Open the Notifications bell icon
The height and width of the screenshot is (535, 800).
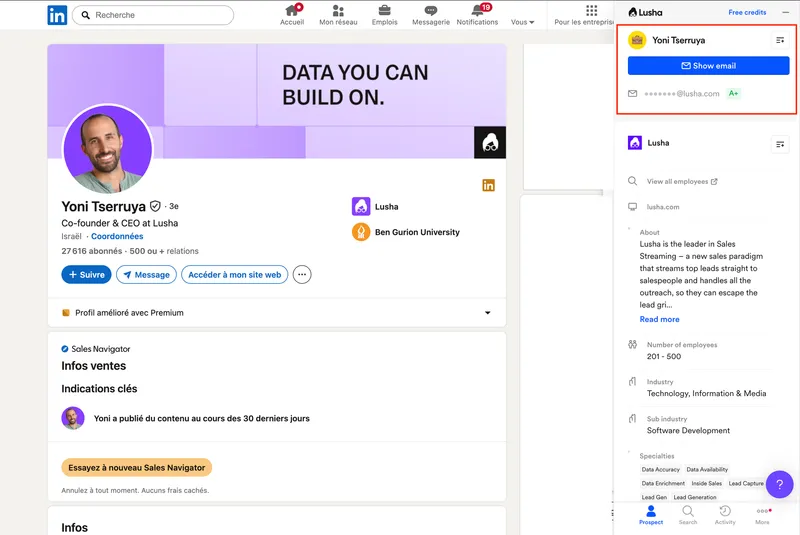477,12
